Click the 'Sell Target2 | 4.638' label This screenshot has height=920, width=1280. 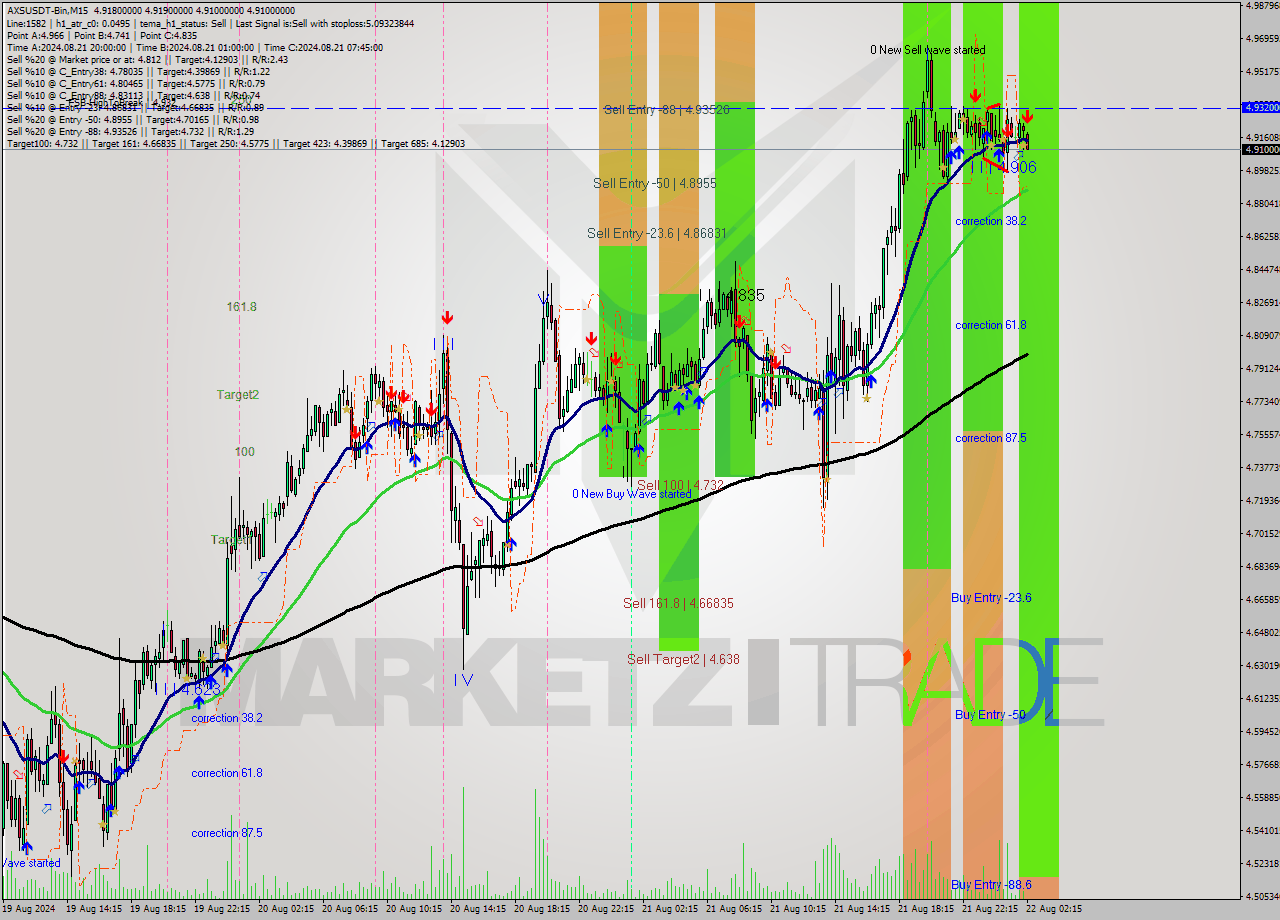pyautogui.click(x=683, y=659)
